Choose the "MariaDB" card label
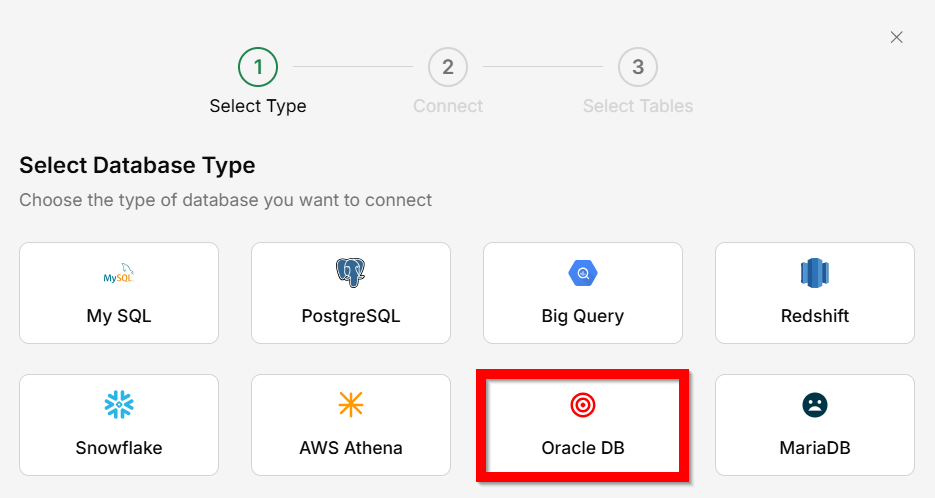Viewport: 935px width, 498px height. click(815, 448)
